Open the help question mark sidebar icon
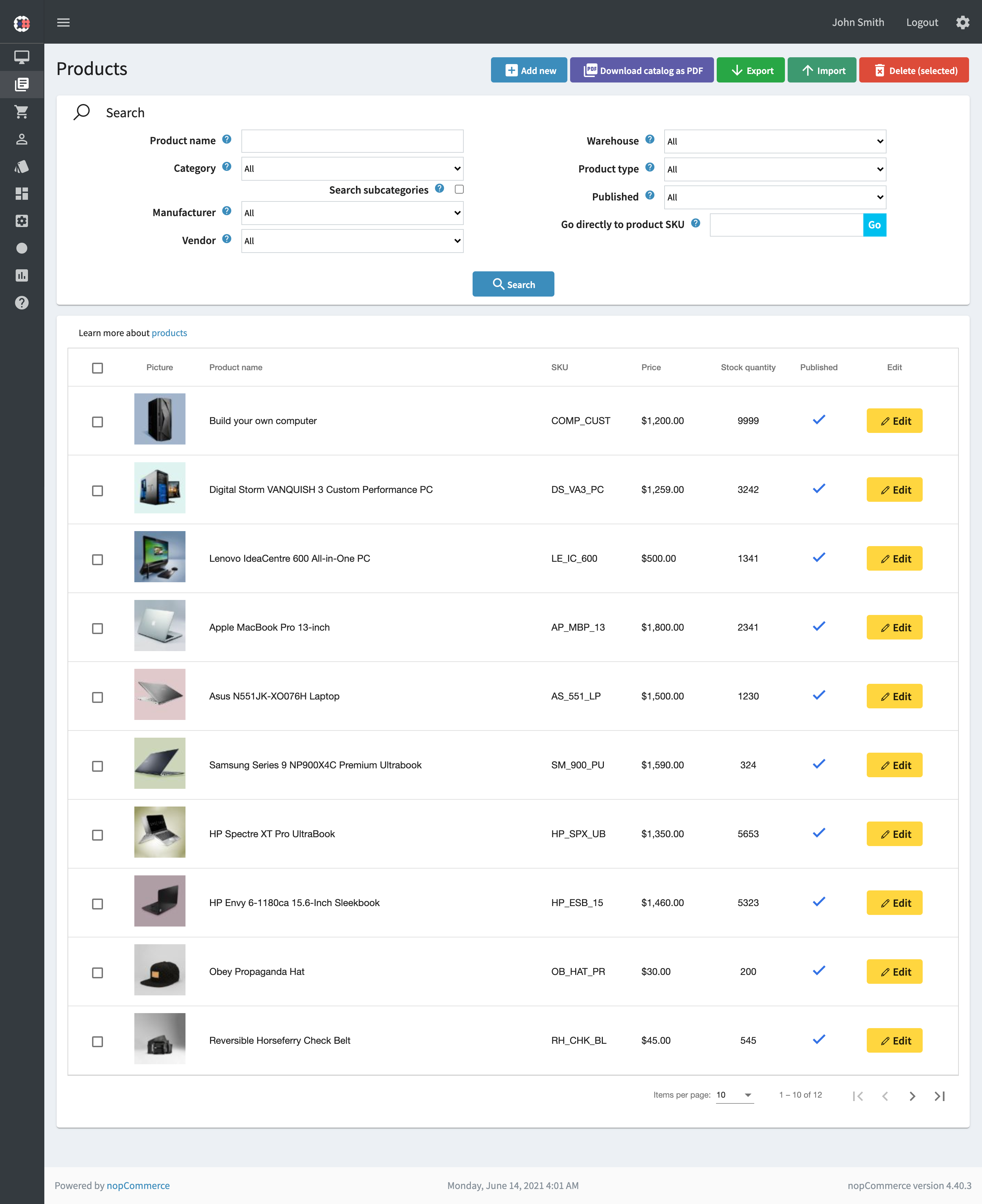This screenshot has height=1204, width=982. click(21, 303)
